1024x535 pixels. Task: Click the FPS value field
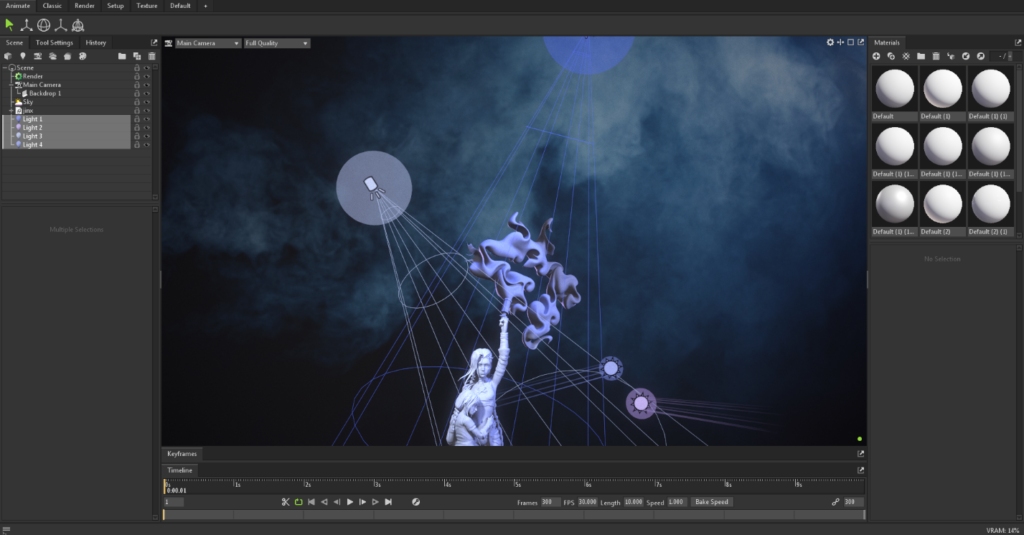tap(588, 502)
